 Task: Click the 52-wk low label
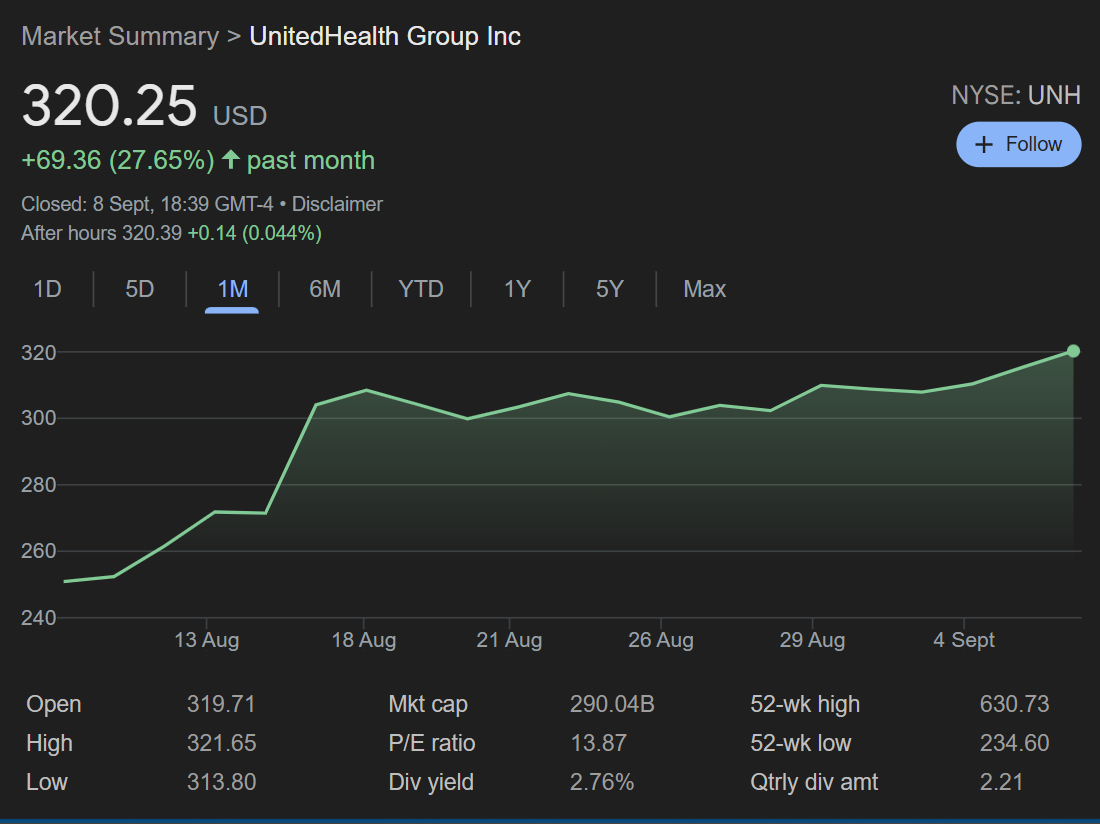[800, 743]
